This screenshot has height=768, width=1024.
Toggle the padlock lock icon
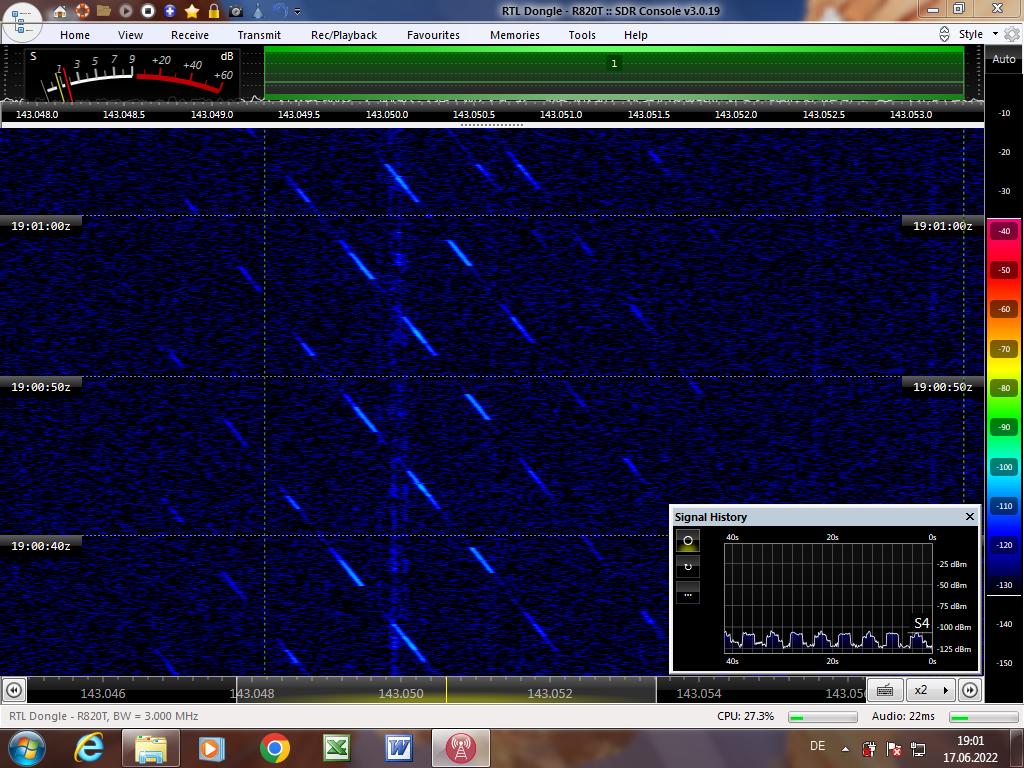pyautogui.click(x=214, y=10)
